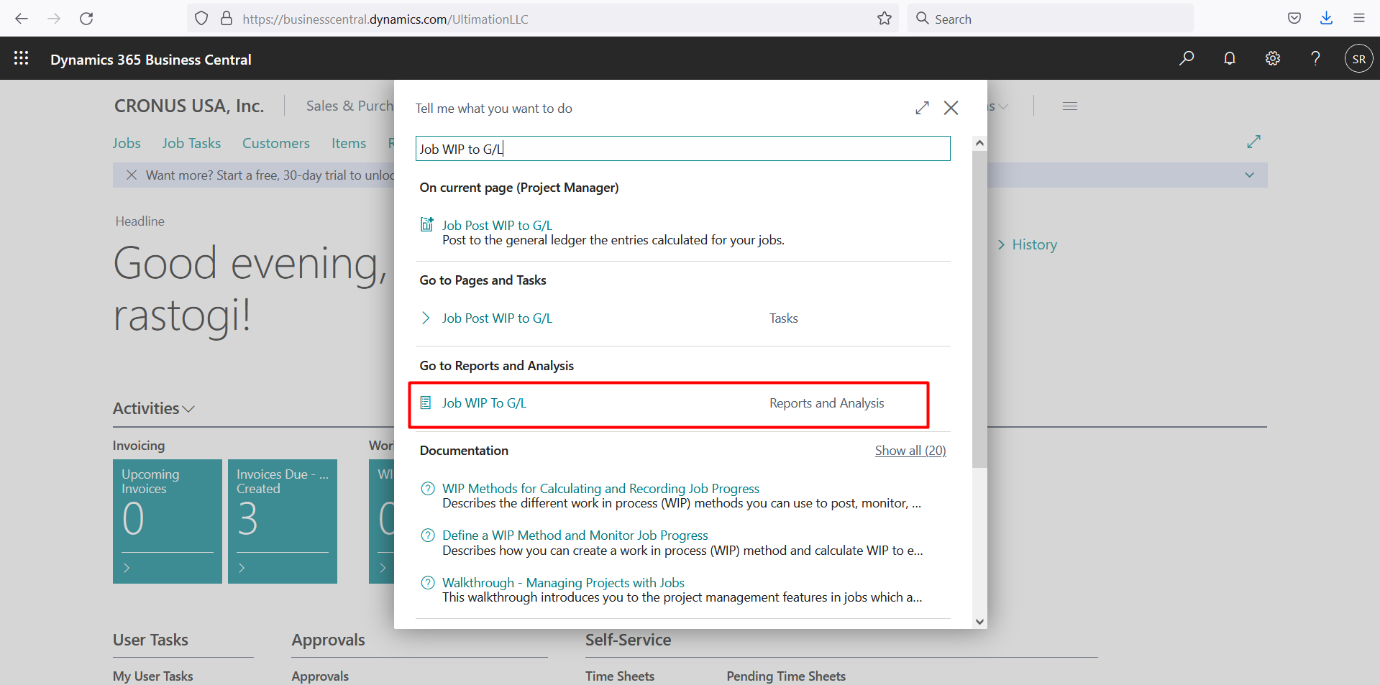Click inside the Tell me search field
Image resolution: width=1380 pixels, height=685 pixels.
[x=683, y=147]
